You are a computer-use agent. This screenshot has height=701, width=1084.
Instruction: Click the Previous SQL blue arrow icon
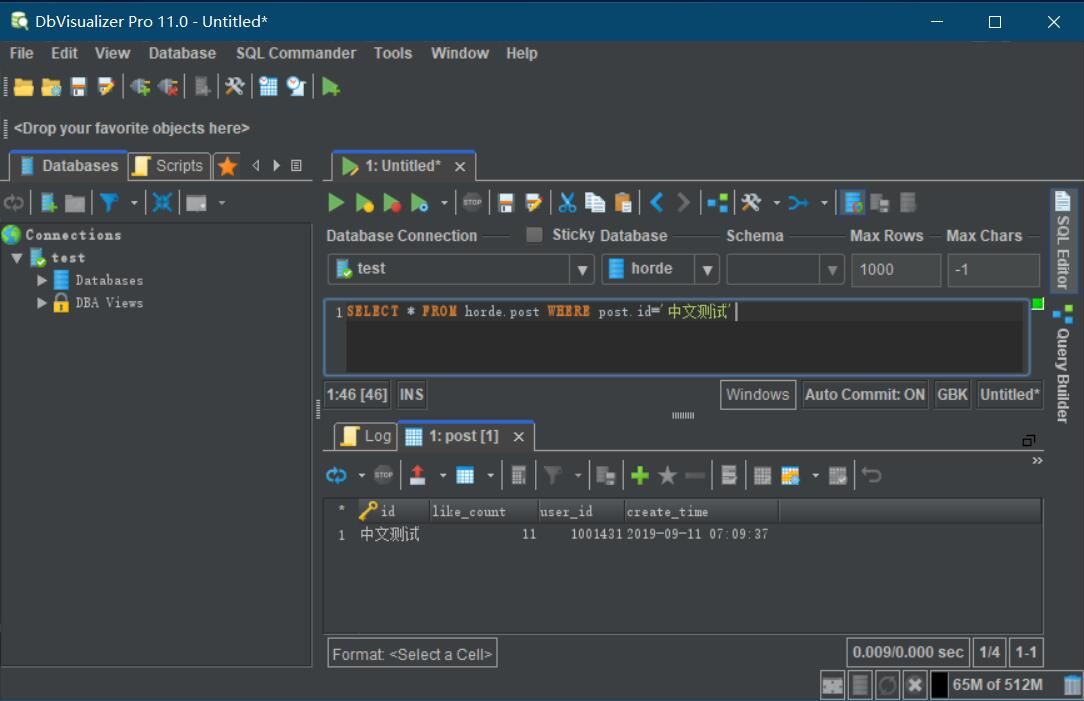[657, 203]
